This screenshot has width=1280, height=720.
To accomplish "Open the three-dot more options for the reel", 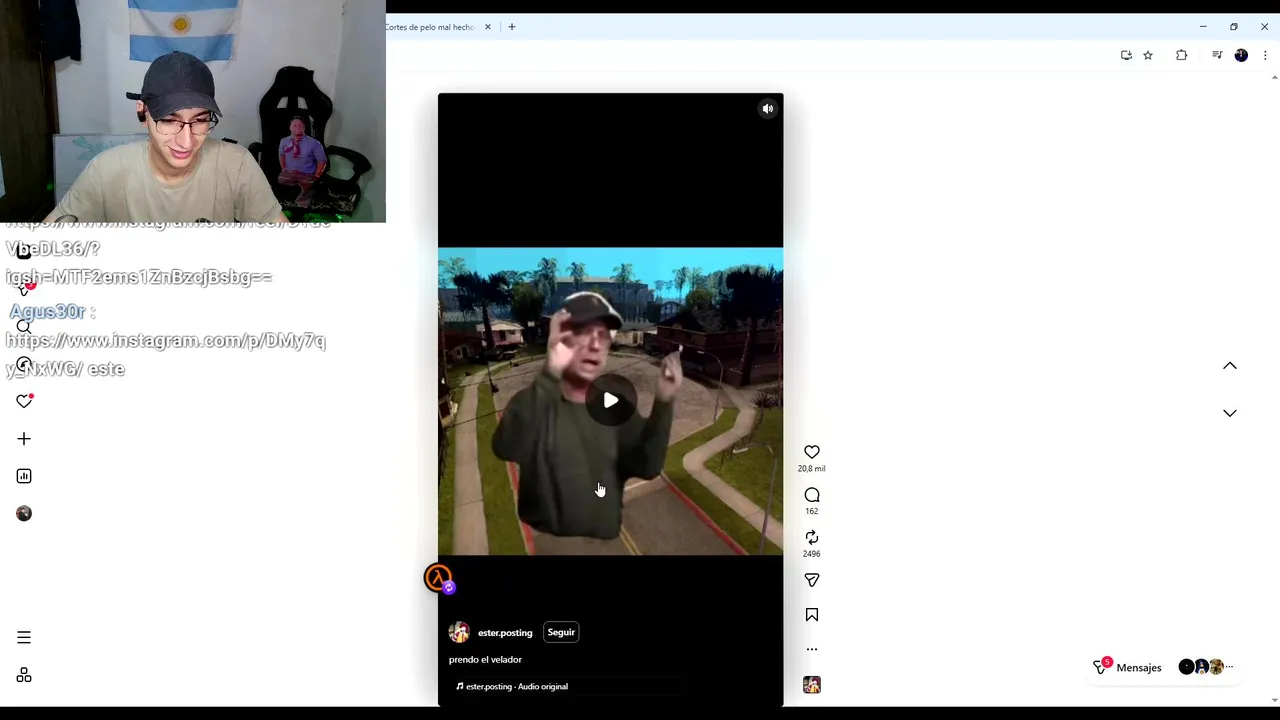I will 812,649.
